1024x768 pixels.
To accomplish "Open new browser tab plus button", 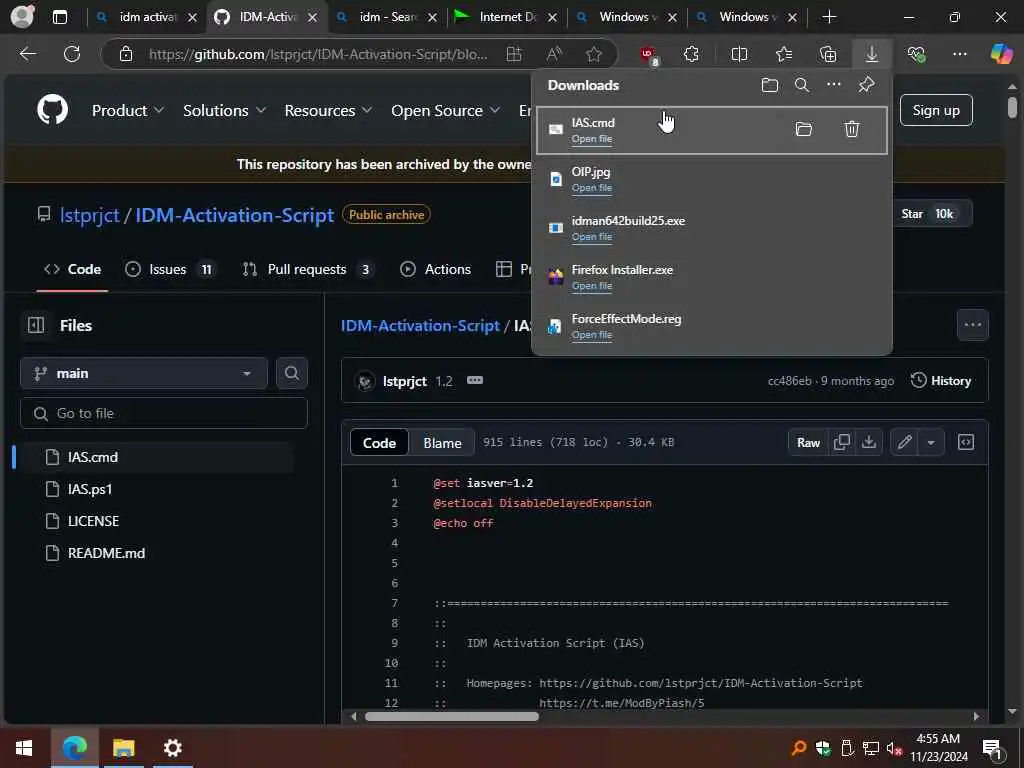I will click(829, 17).
